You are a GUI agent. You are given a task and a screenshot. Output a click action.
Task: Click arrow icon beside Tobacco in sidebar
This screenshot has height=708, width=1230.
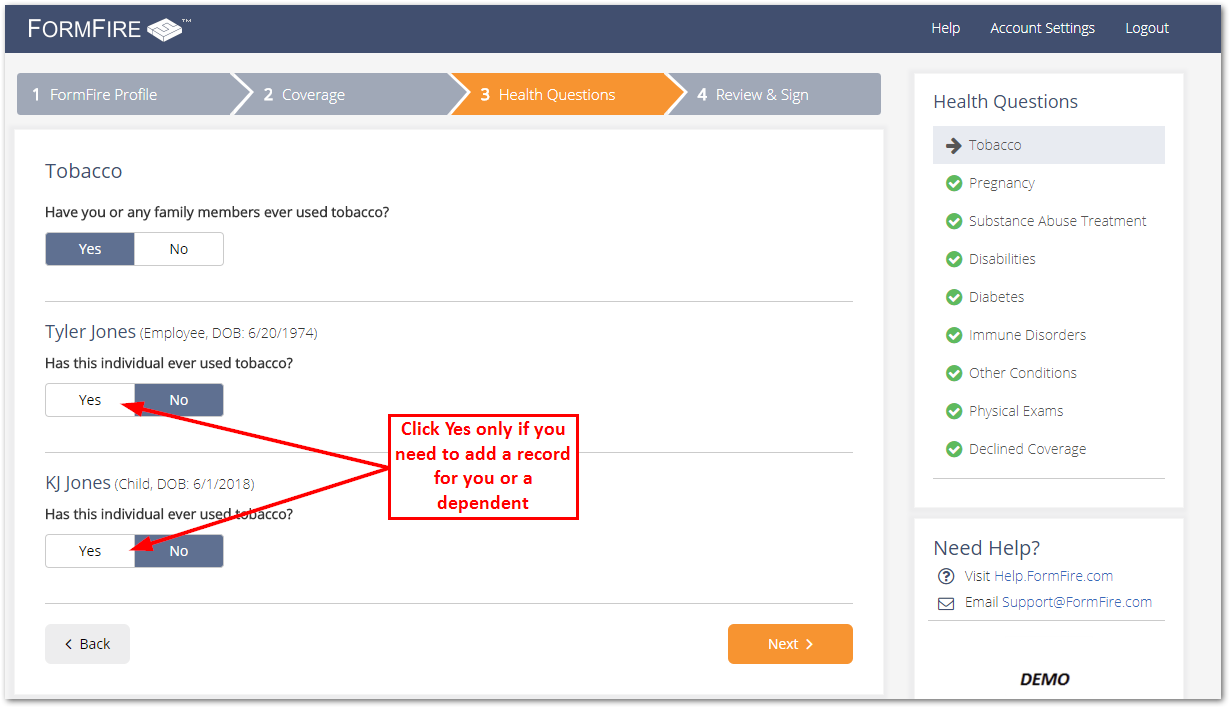[x=953, y=145]
